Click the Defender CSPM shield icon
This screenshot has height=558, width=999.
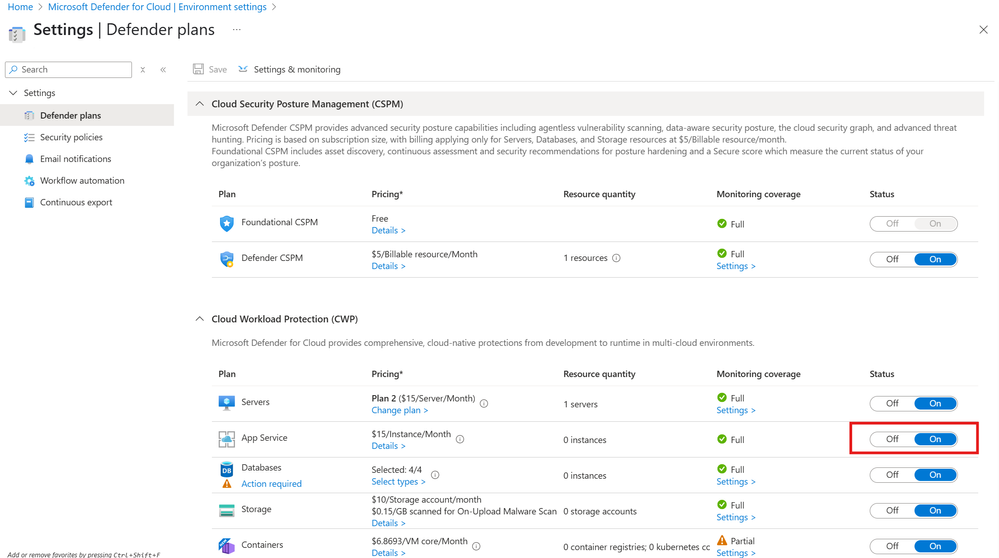pyautogui.click(x=226, y=259)
